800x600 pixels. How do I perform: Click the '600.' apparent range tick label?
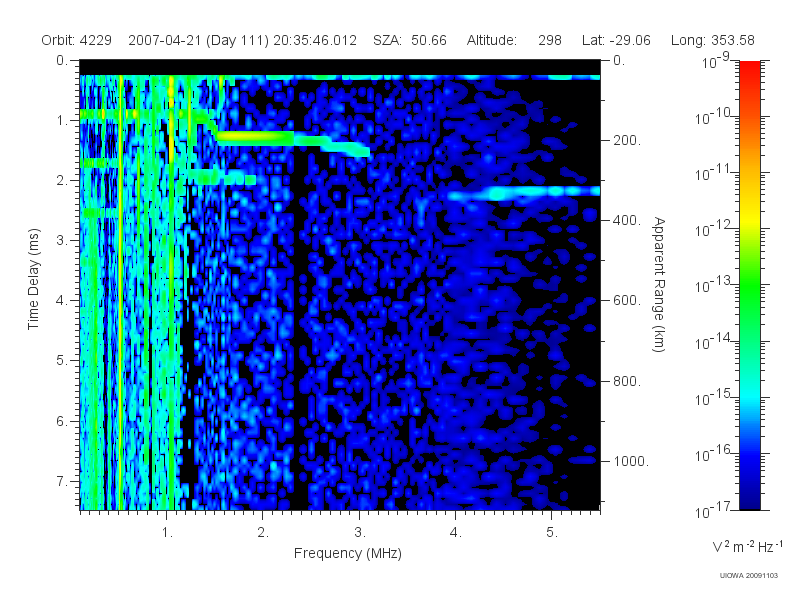pyautogui.click(x=627, y=301)
